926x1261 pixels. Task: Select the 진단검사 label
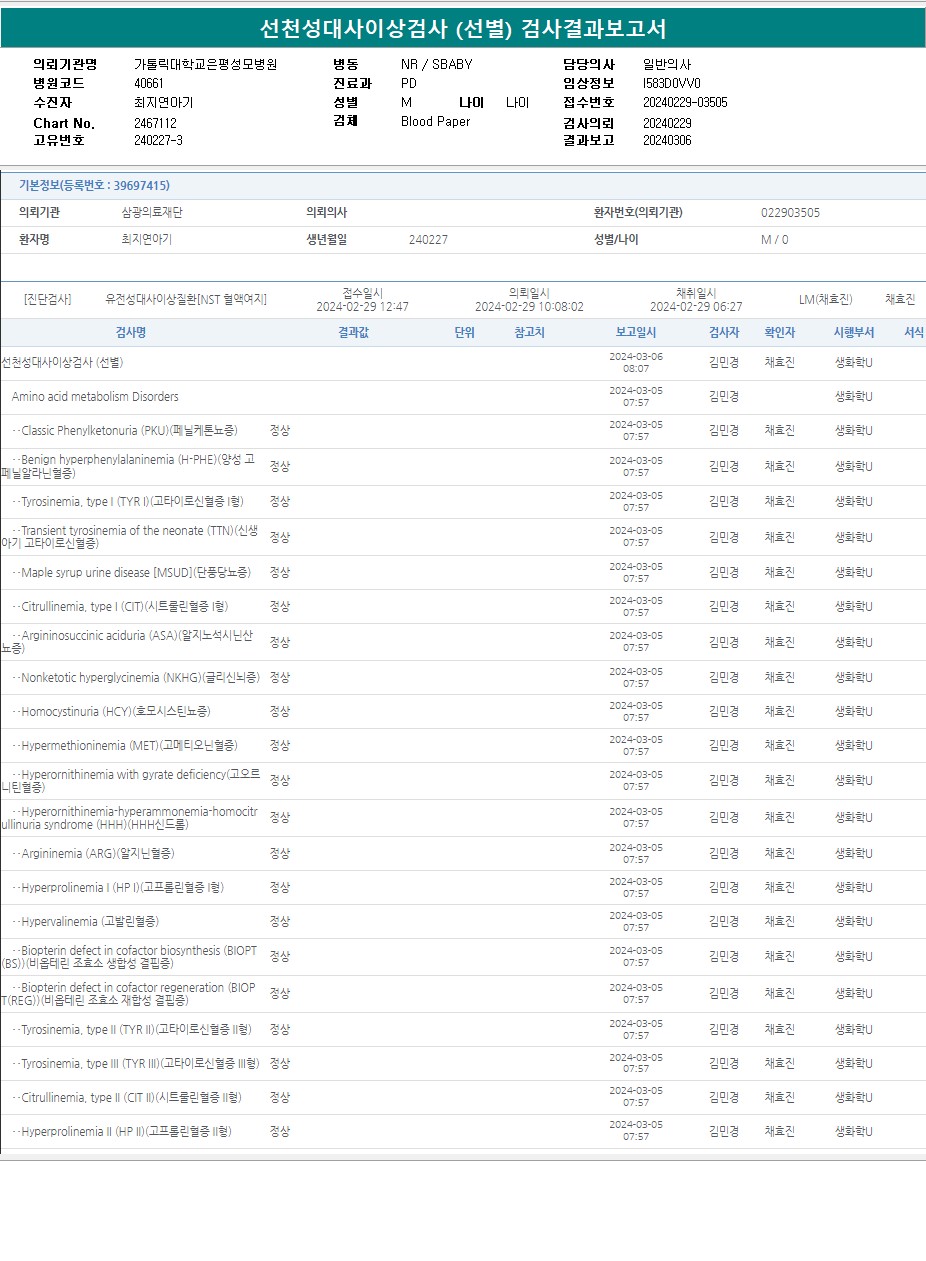pos(48,299)
